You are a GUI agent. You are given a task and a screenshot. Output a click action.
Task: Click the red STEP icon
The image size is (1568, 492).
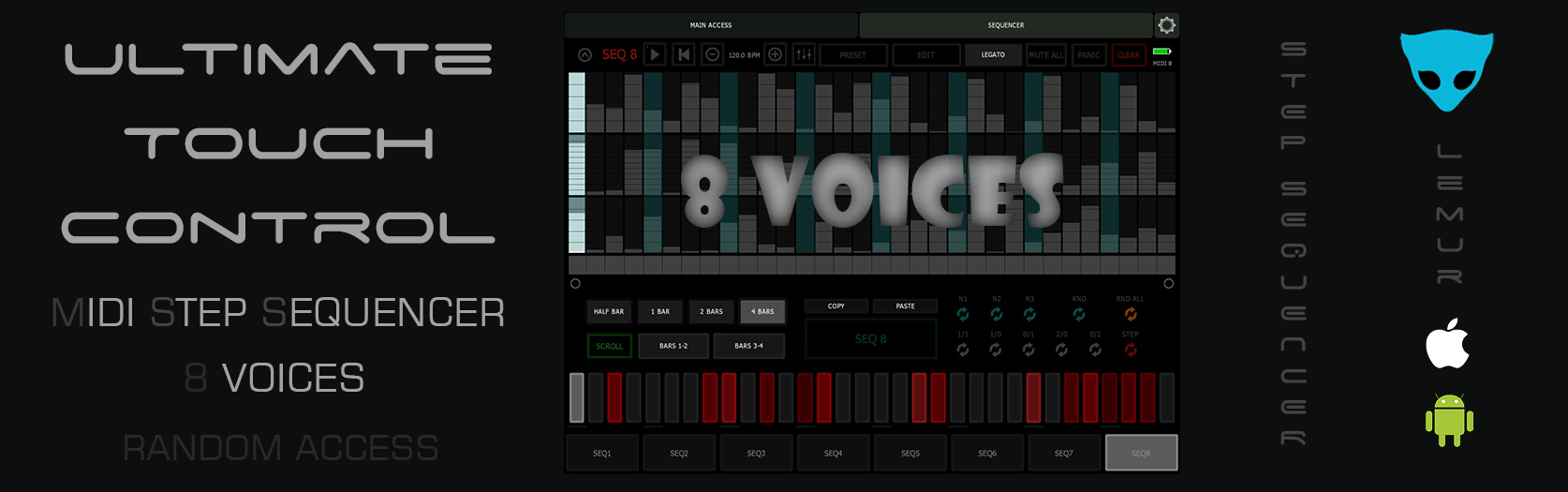click(x=1131, y=350)
